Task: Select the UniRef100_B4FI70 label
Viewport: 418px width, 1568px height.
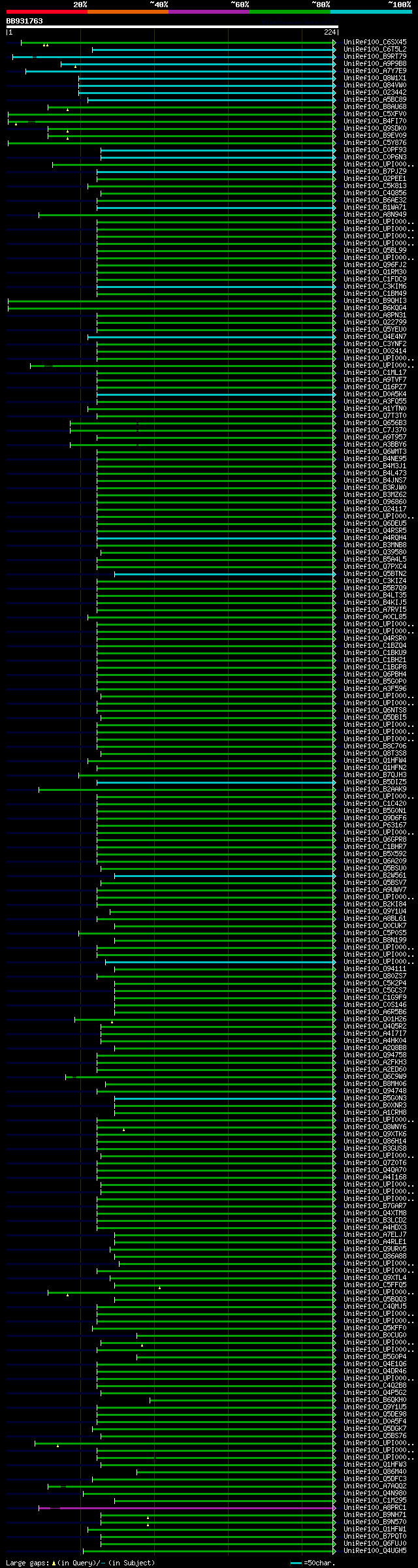Action: (x=375, y=121)
